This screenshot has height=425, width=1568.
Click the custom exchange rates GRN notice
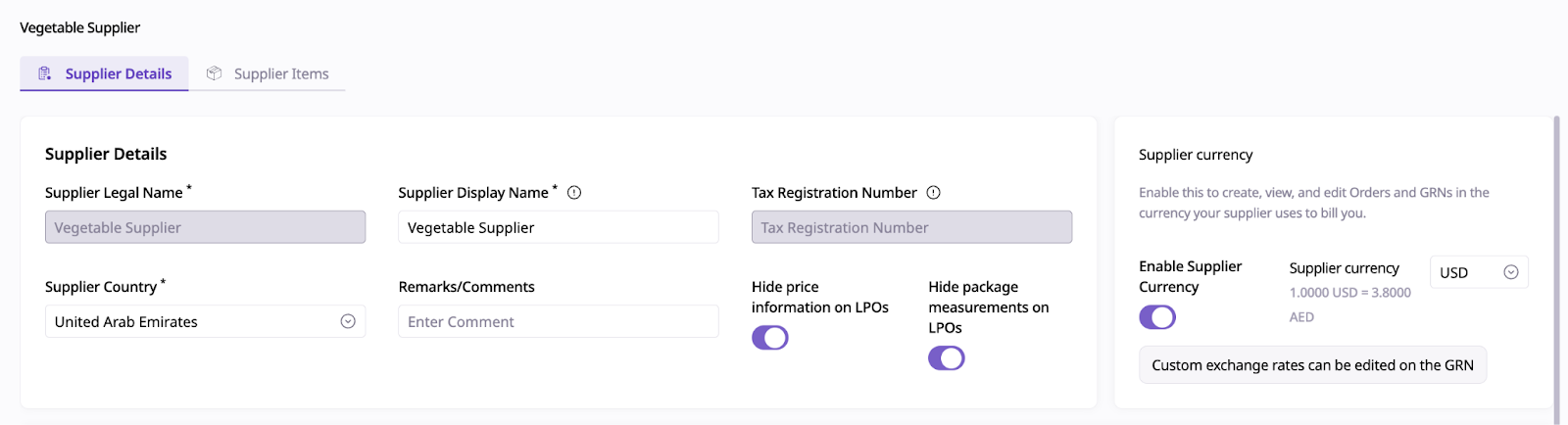pos(1312,365)
